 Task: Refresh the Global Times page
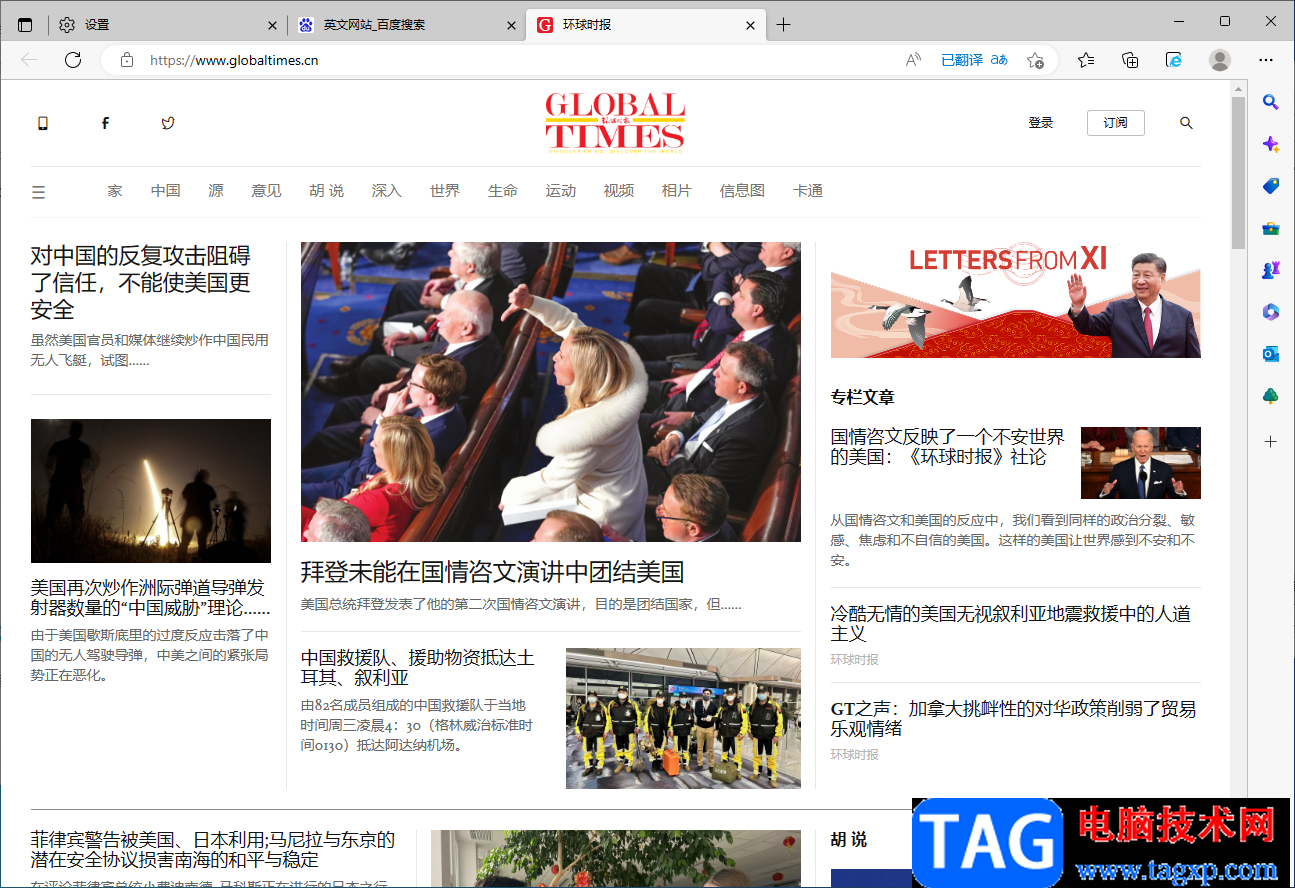pyautogui.click(x=73, y=60)
